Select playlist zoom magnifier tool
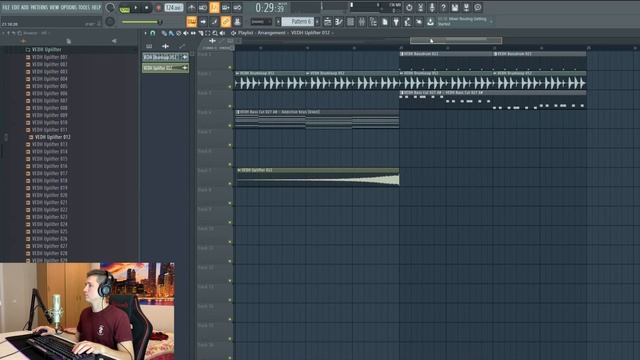This screenshot has width=640, height=360. (x=215, y=33)
